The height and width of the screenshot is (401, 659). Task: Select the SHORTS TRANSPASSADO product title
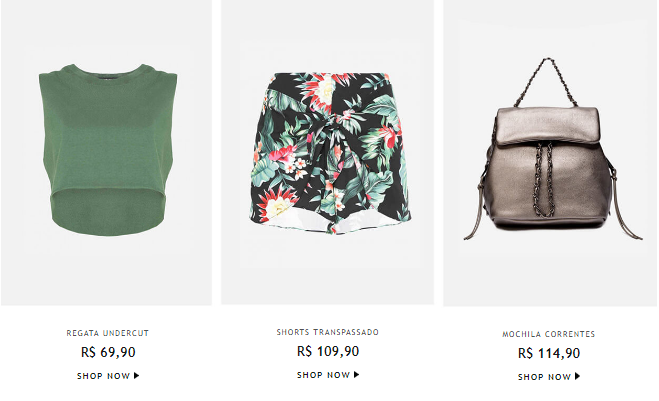click(328, 332)
